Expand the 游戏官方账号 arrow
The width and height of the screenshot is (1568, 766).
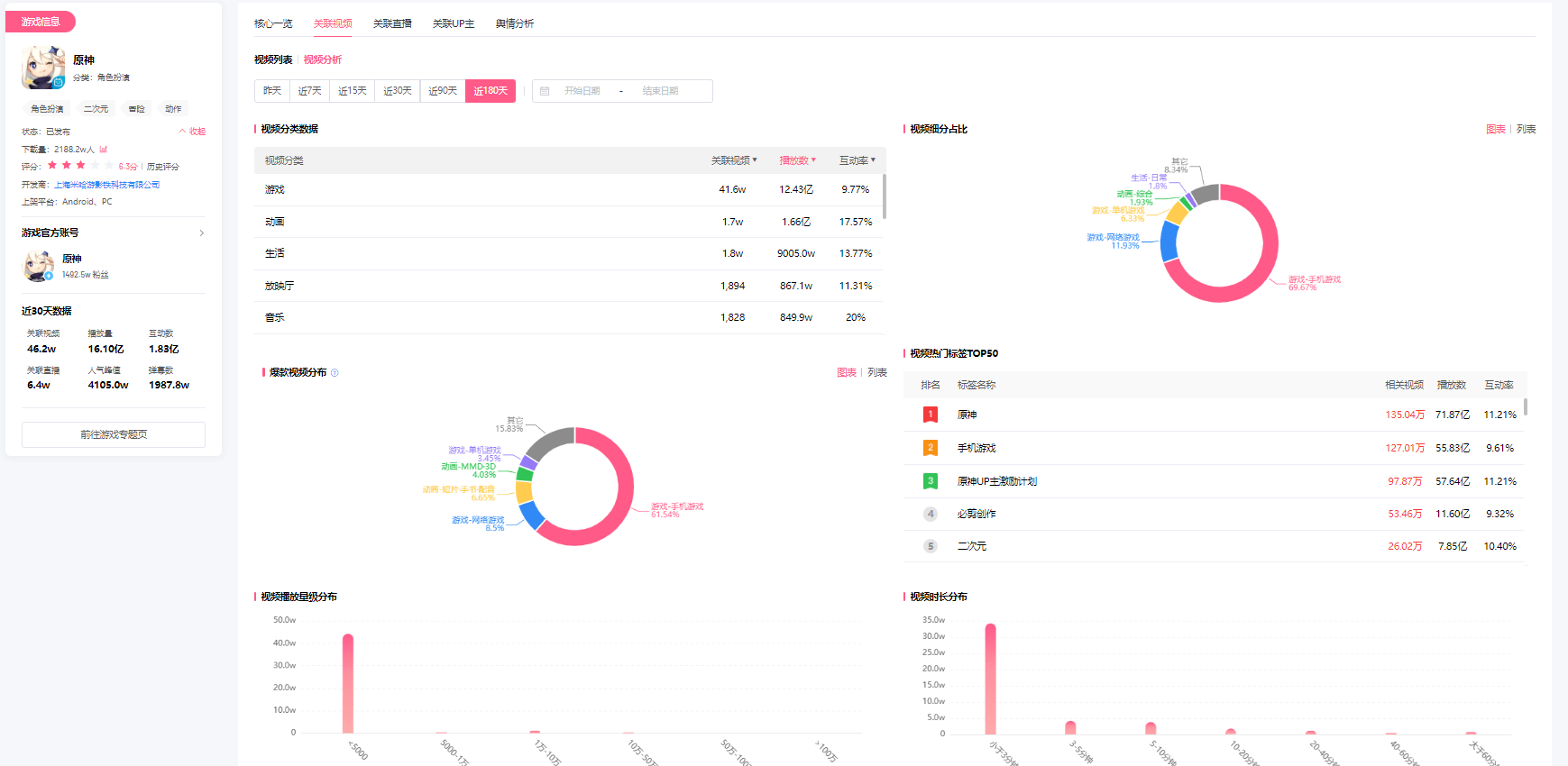tap(201, 233)
